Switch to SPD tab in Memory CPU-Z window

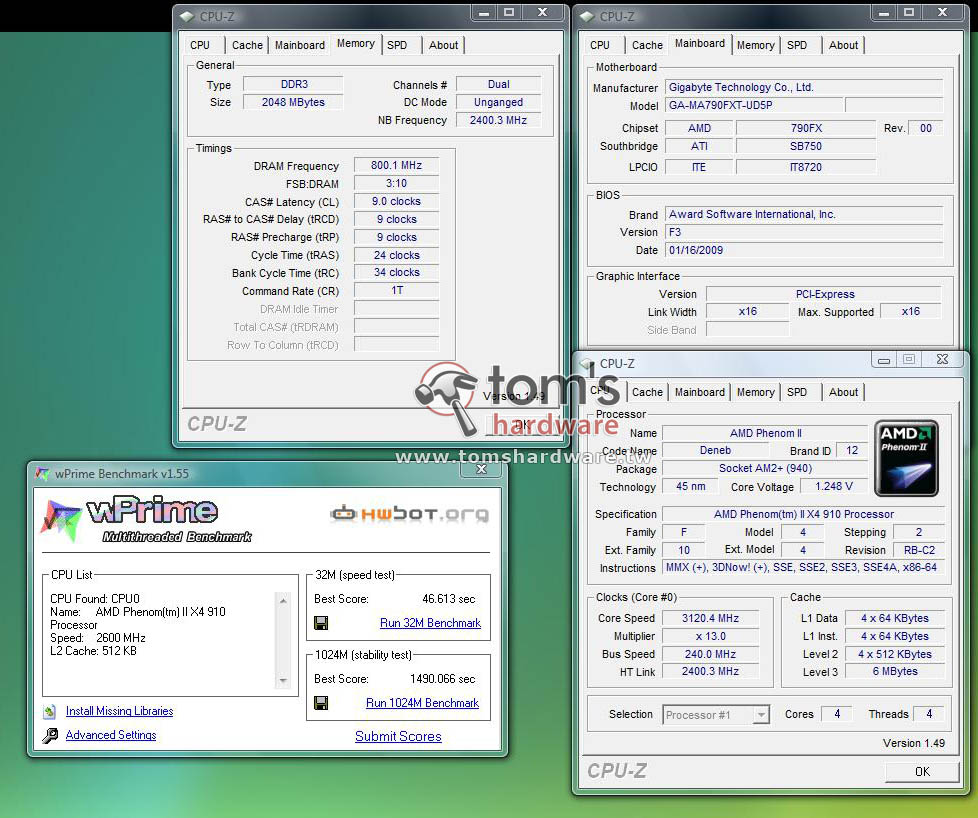click(397, 45)
